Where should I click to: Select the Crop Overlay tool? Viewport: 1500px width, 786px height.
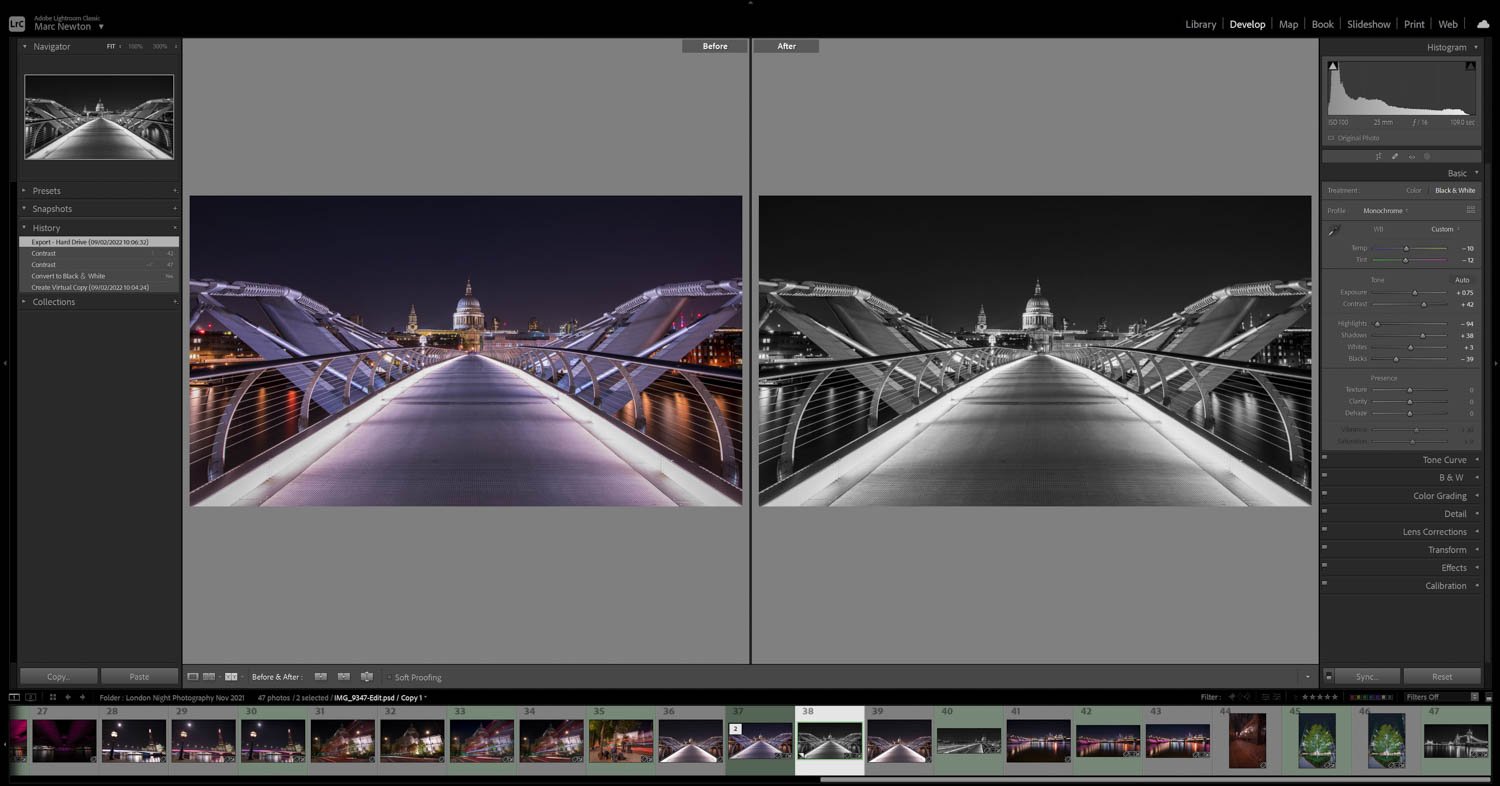1379,156
